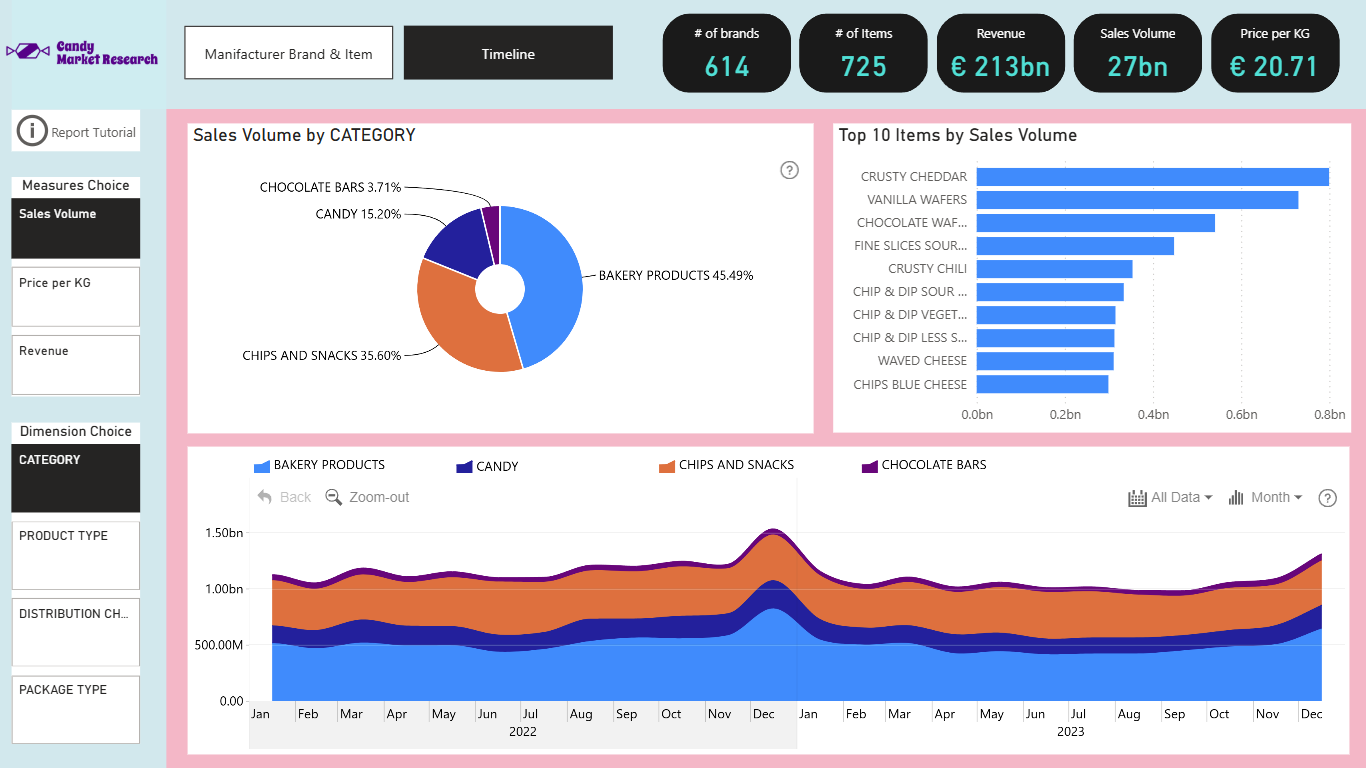Click the CHOCOLATE WAF... bar

(1096, 223)
